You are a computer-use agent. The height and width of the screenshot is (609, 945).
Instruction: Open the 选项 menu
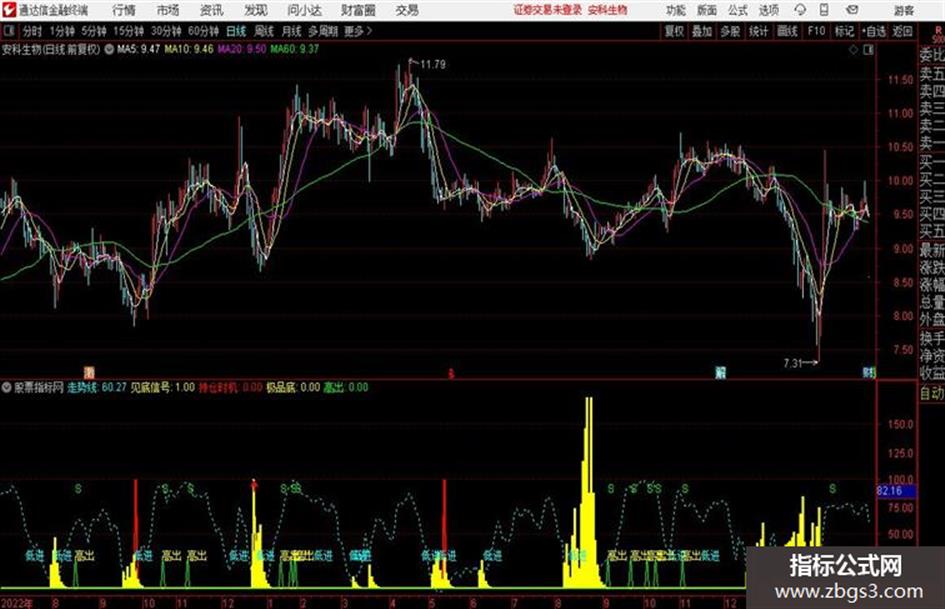(x=768, y=10)
